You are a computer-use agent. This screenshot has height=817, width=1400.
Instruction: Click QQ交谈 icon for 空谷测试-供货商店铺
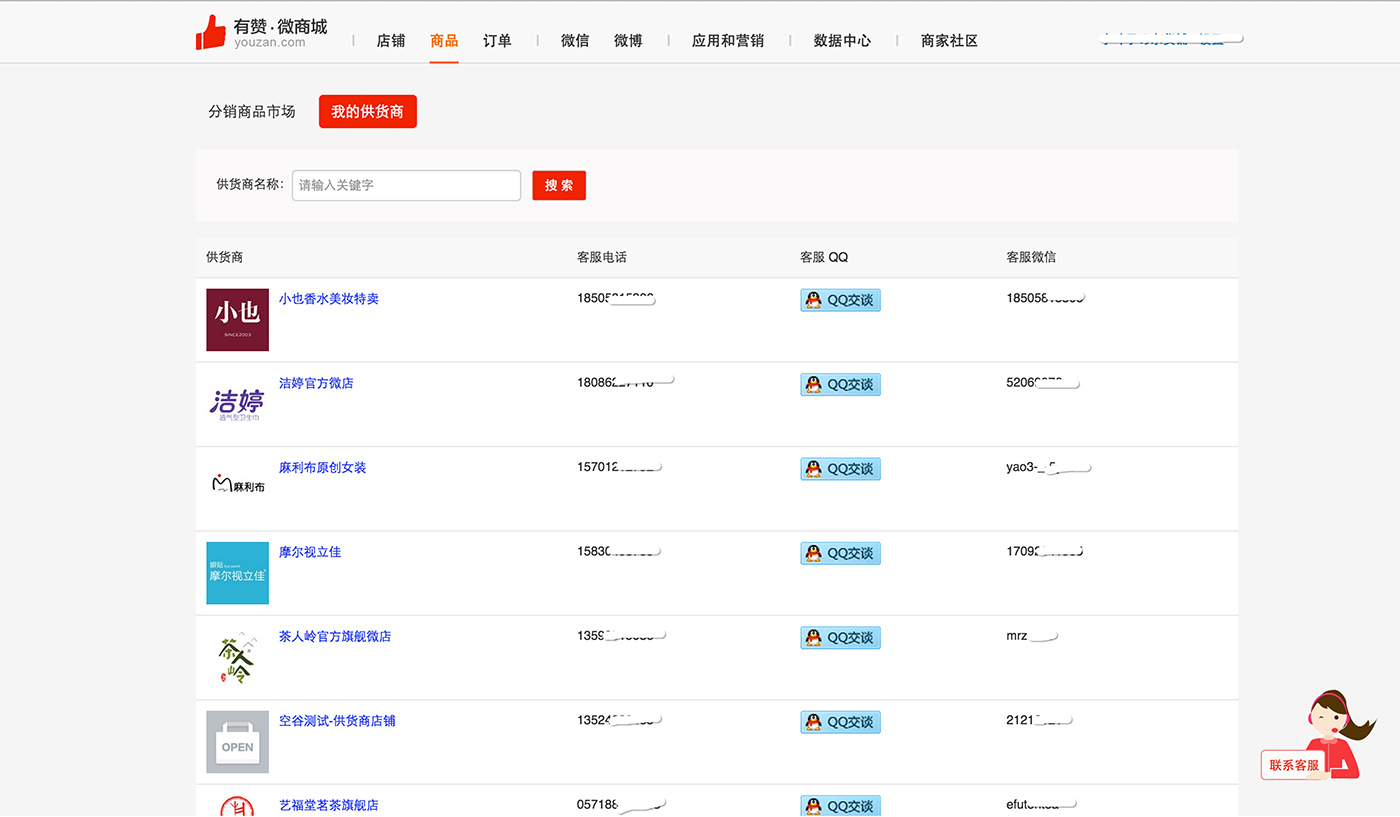[840, 722]
